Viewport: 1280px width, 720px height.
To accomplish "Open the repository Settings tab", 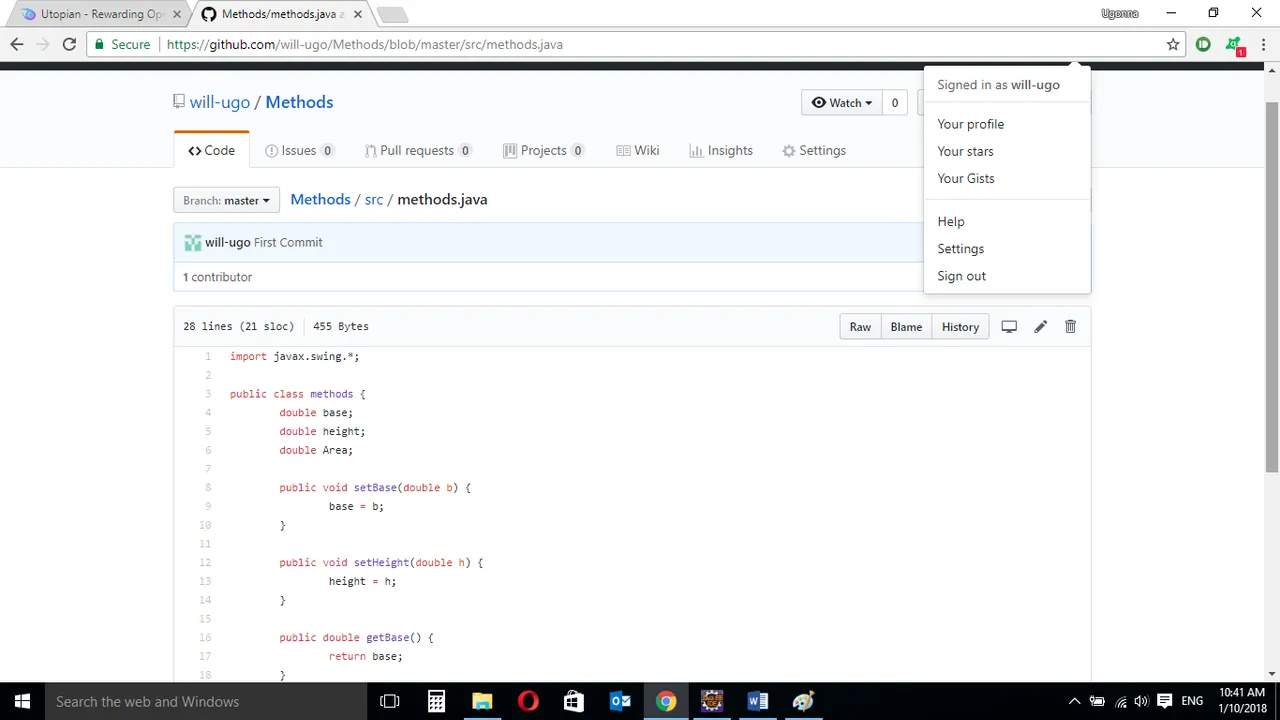I will pos(814,150).
